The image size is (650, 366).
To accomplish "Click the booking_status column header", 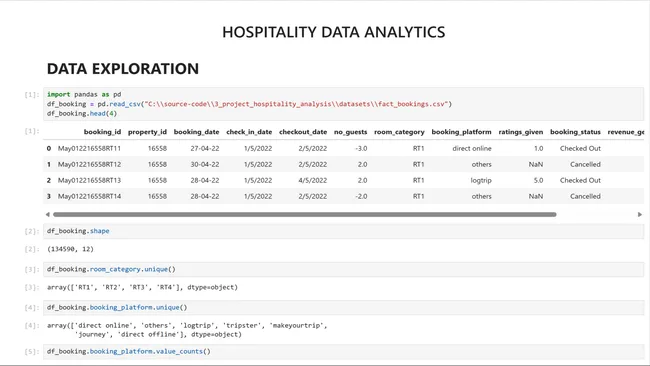I will [x=575, y=132].
